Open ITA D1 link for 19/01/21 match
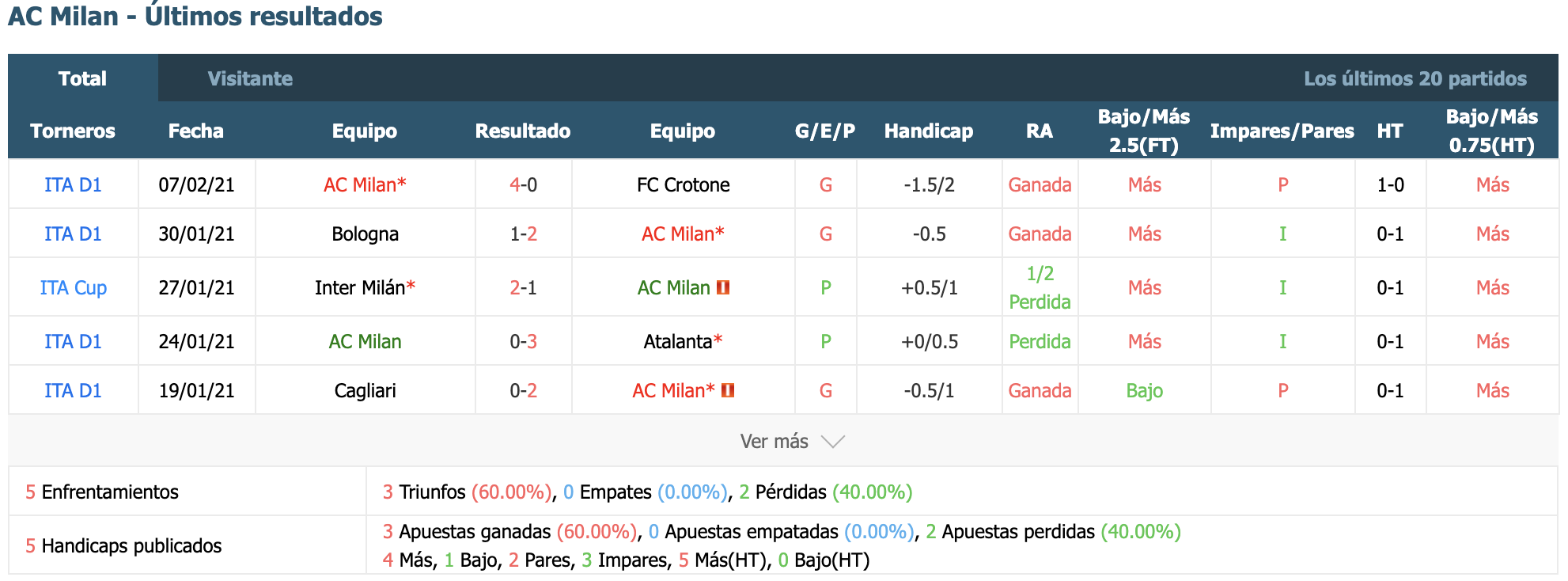The height and width of the screenshot is (581, 1568). point(74,390)
